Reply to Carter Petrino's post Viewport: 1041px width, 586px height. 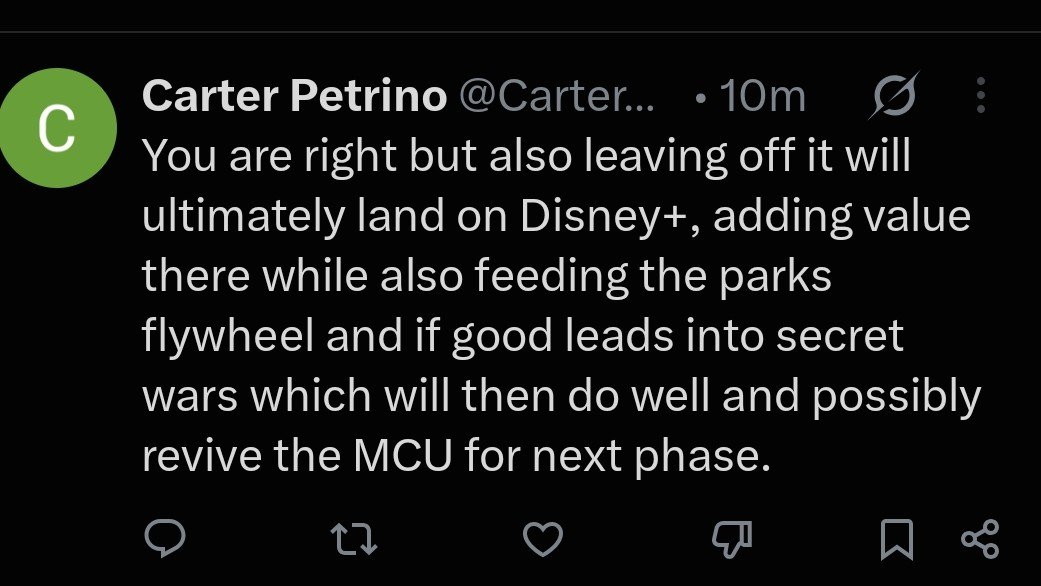[x=165, y=538]
